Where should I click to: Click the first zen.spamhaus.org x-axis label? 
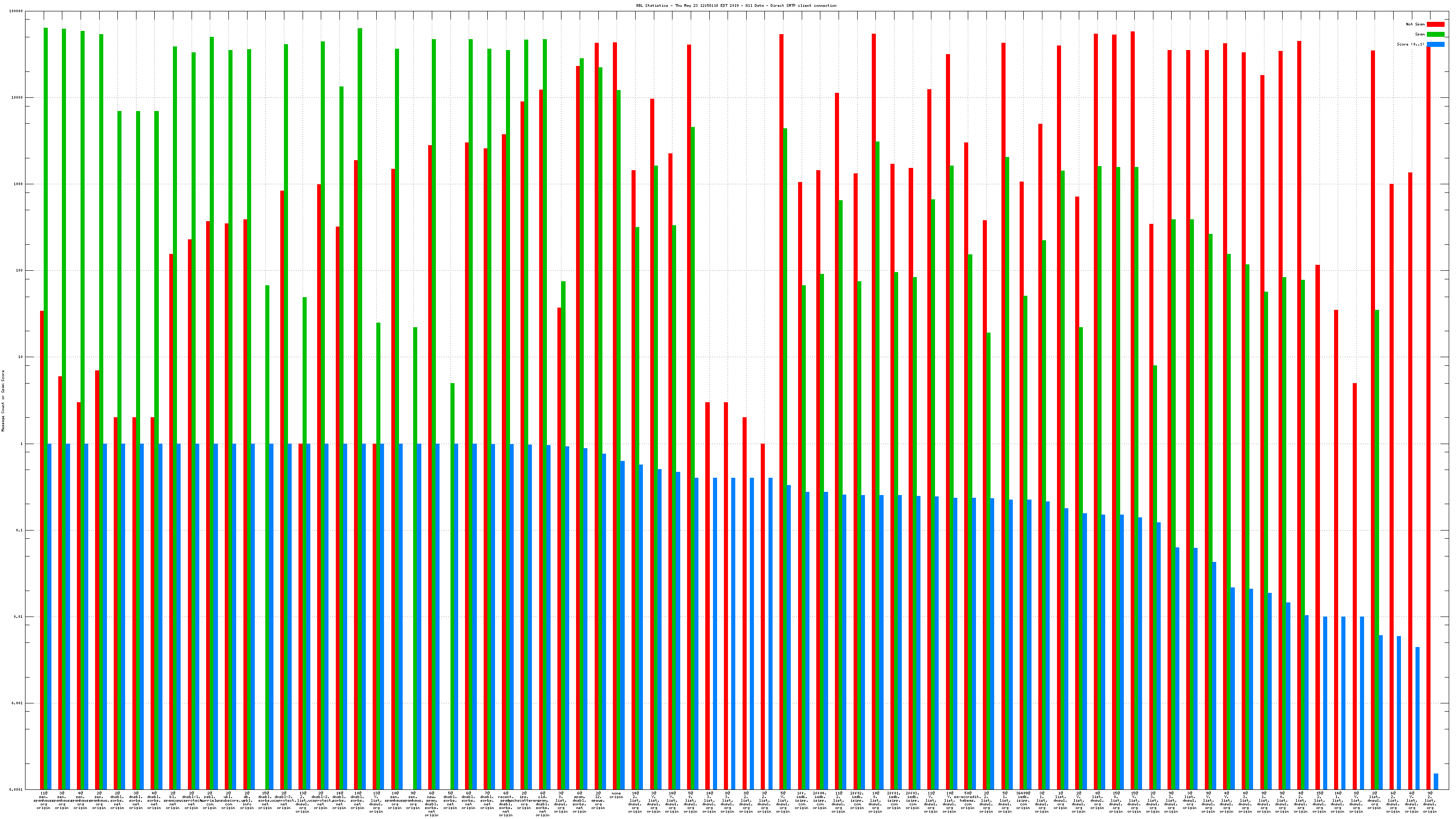point(44,800)
